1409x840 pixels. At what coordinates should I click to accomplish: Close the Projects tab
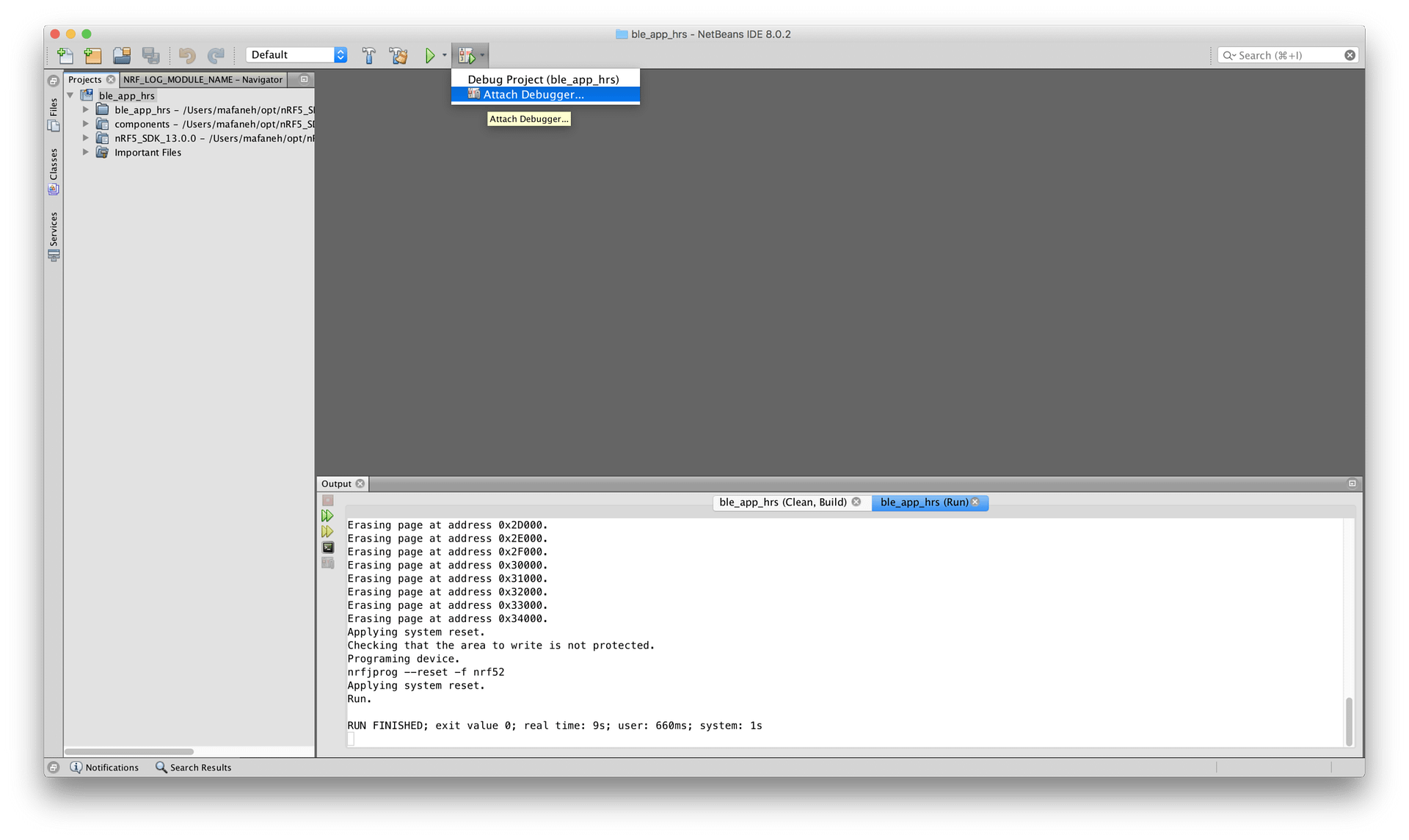[x=111, y=79]
